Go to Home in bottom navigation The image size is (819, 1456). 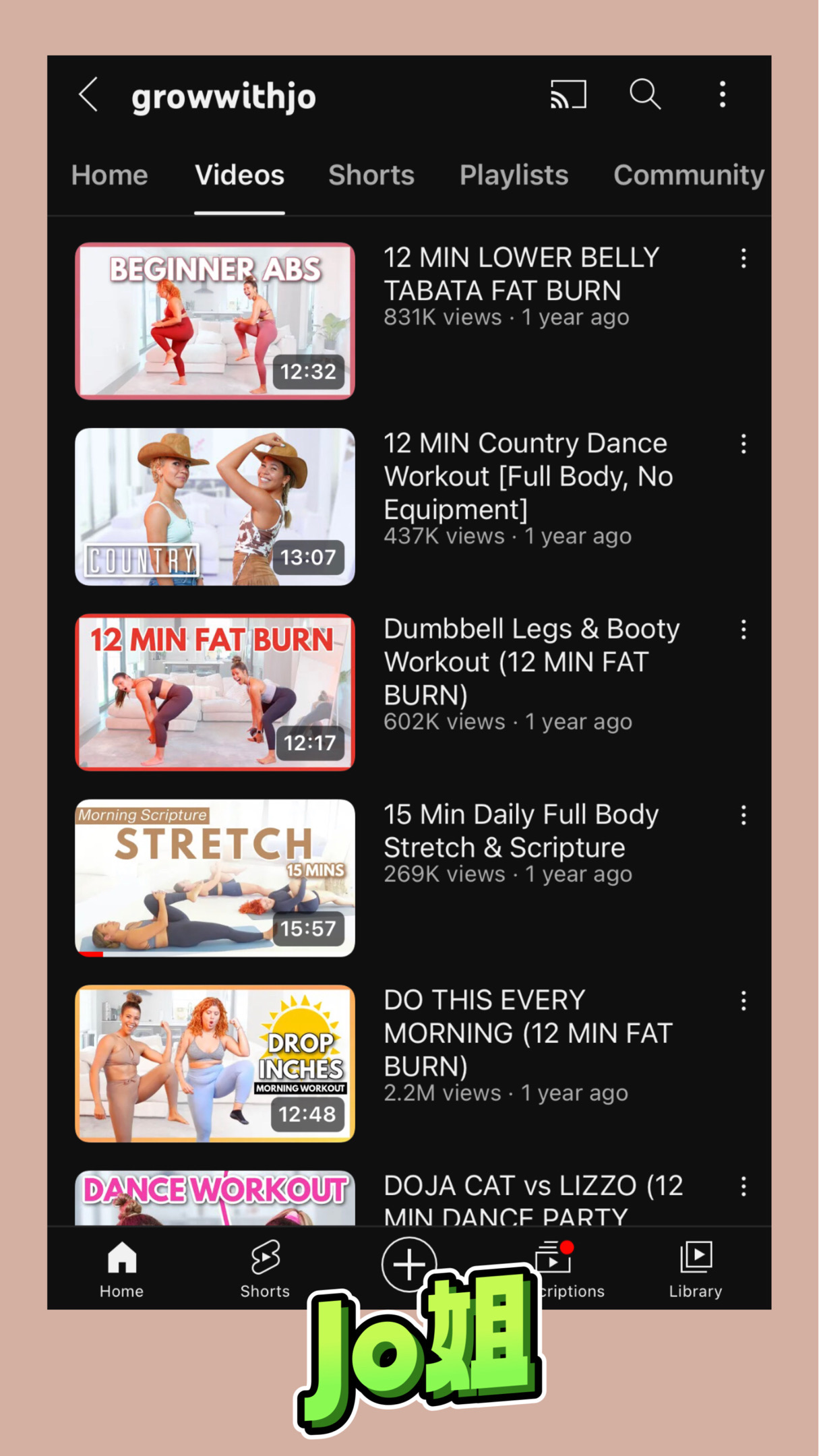click(x=122, y=1269)
